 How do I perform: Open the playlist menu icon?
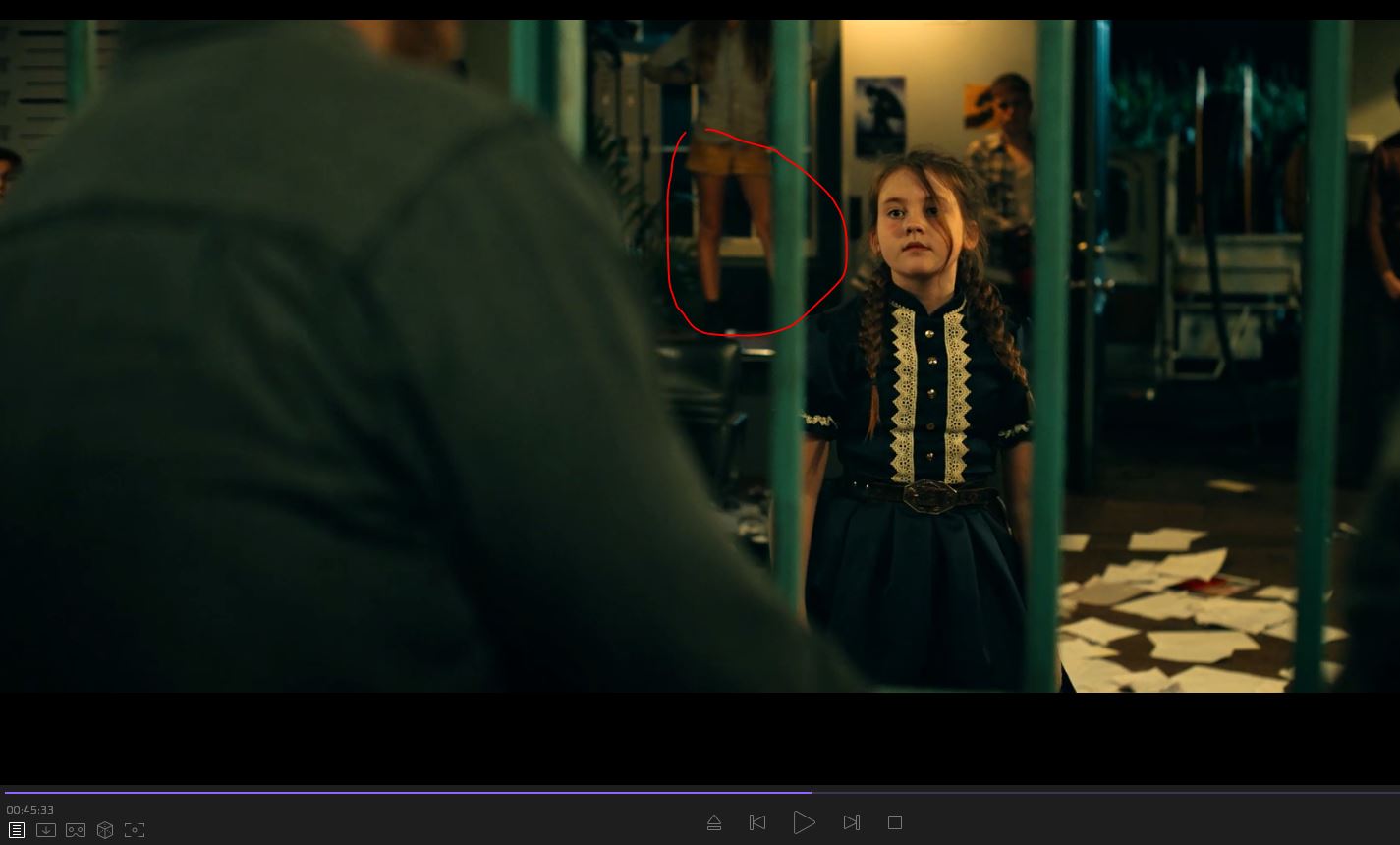[x=17, y=830]
